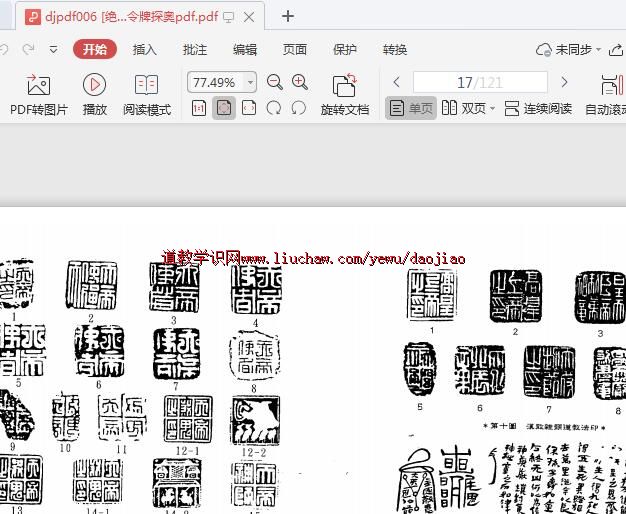
Task: Rotate page counterclockwise
Action: pyautogui.click(x=298, y=108)
